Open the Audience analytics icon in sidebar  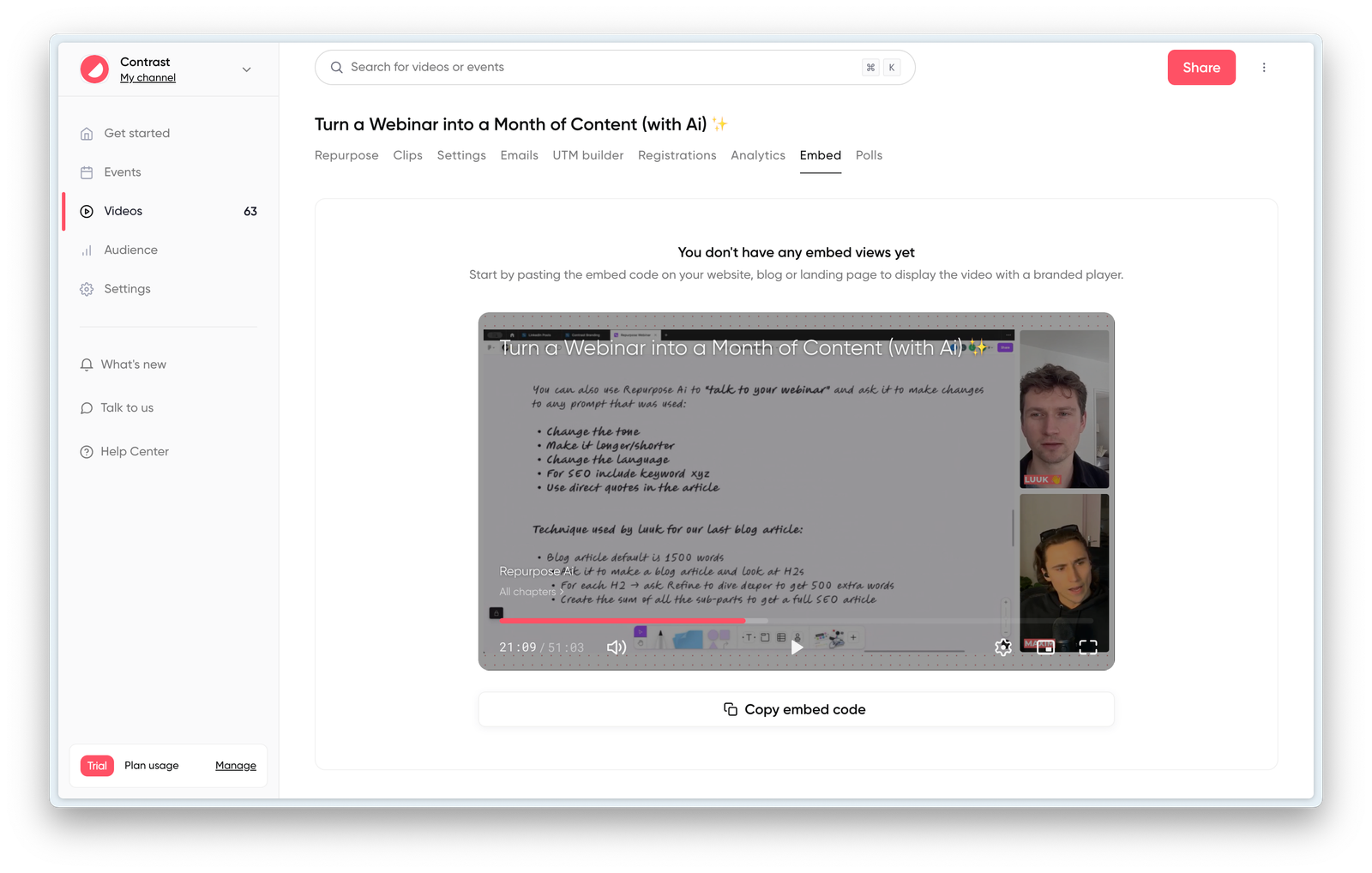(86, 250)
